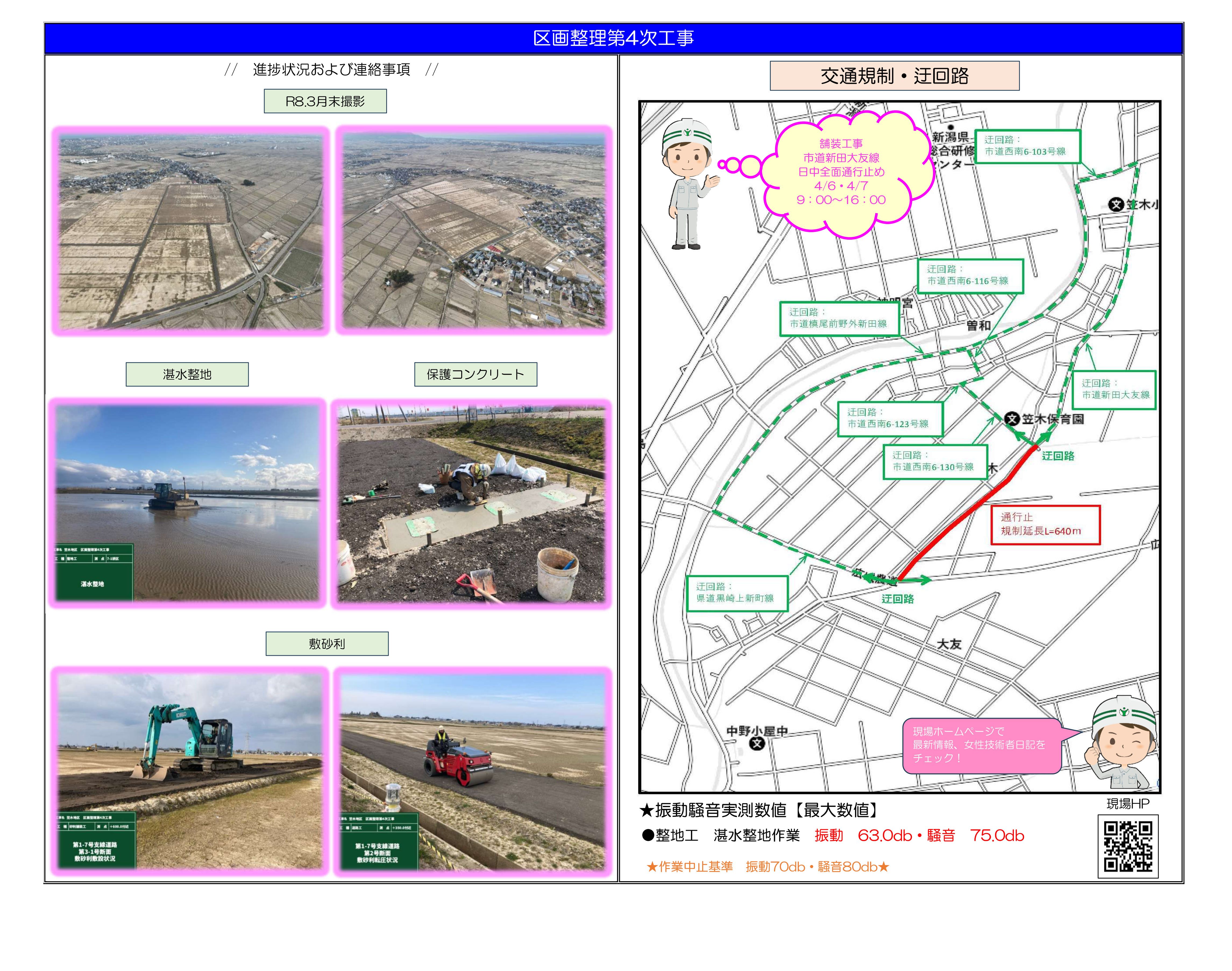Select the R8.3月末撮影 label
This screenshot has height=971, width=1232.
tap(325, 101)
